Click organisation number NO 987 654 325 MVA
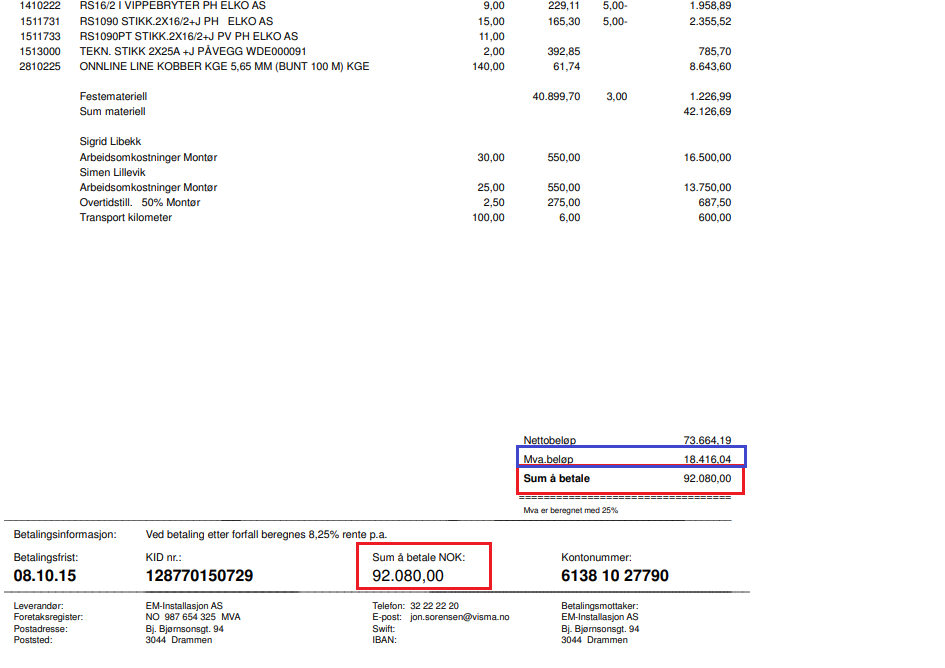945x668 pixels. (193, 617)
